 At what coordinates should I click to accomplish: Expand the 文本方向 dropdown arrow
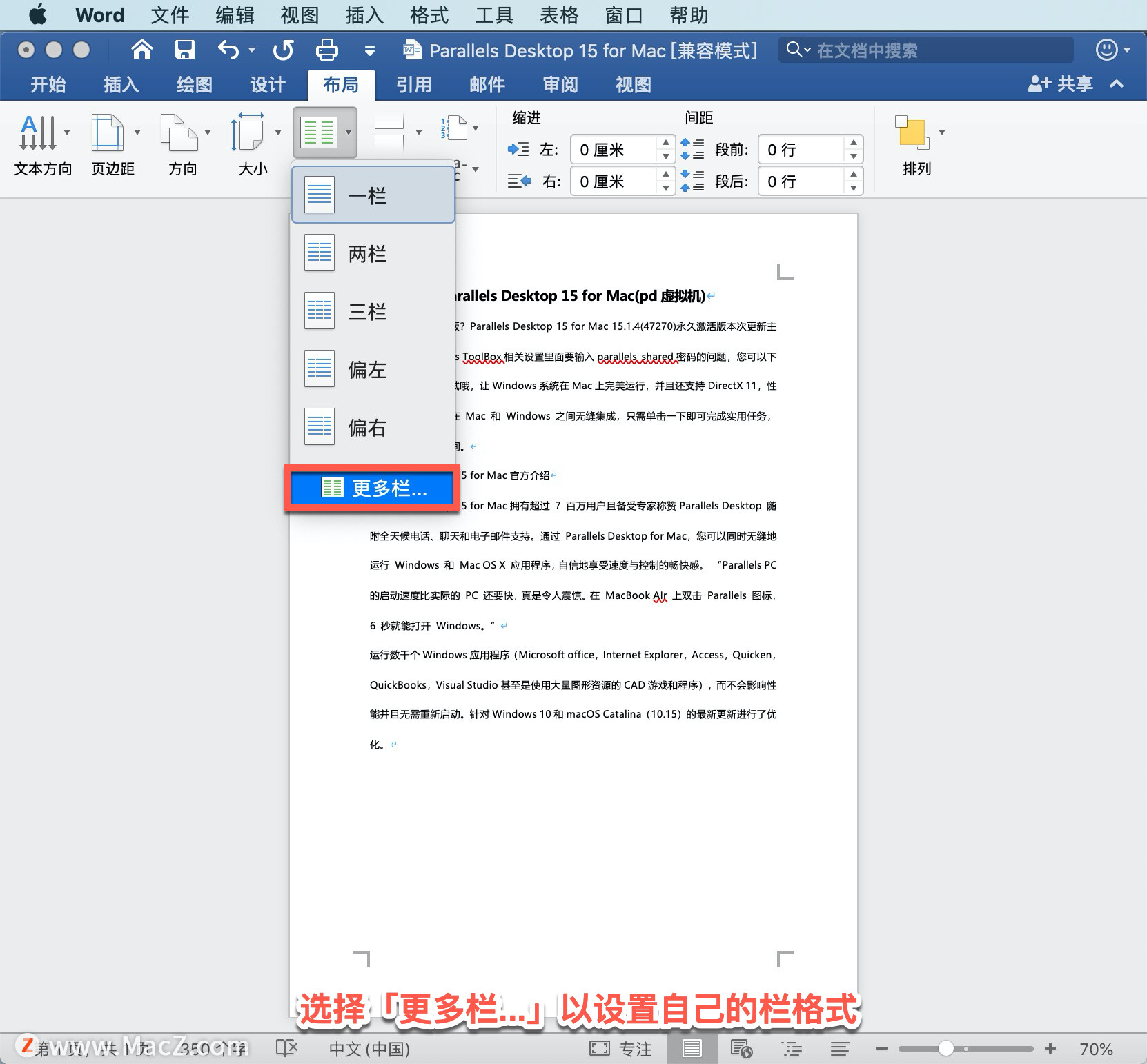click(67, 132)
